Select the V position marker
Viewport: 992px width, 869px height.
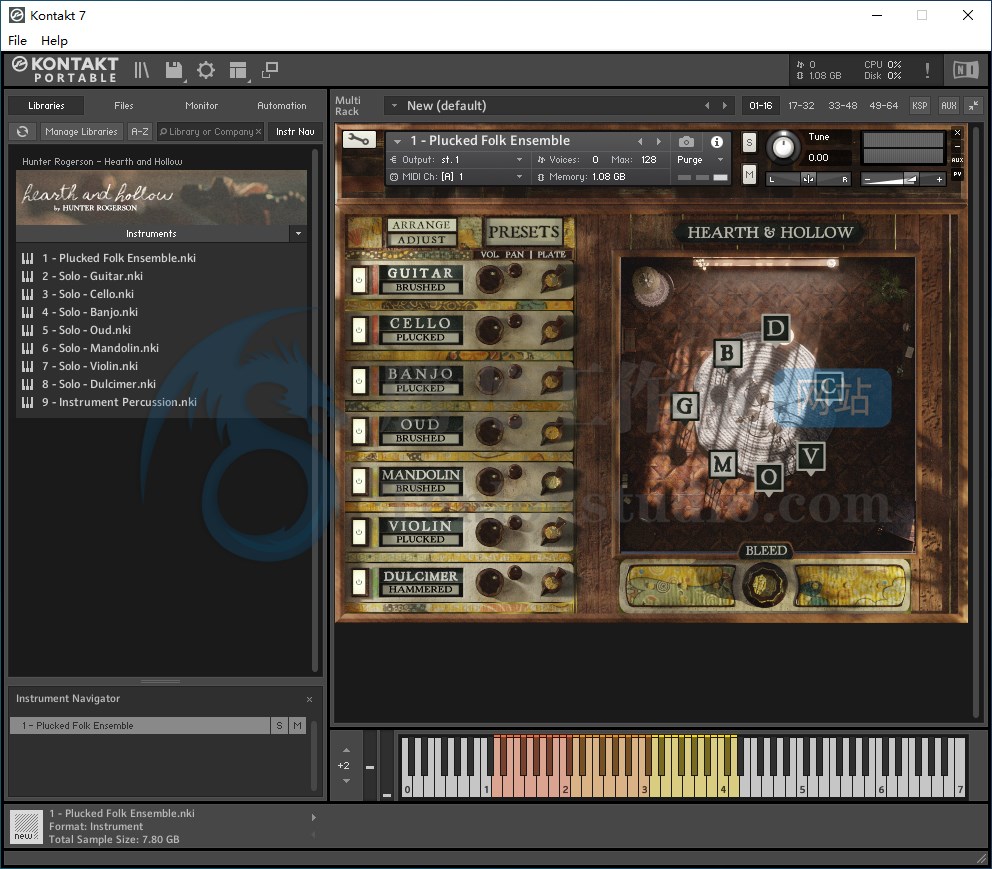pos(811,456)
